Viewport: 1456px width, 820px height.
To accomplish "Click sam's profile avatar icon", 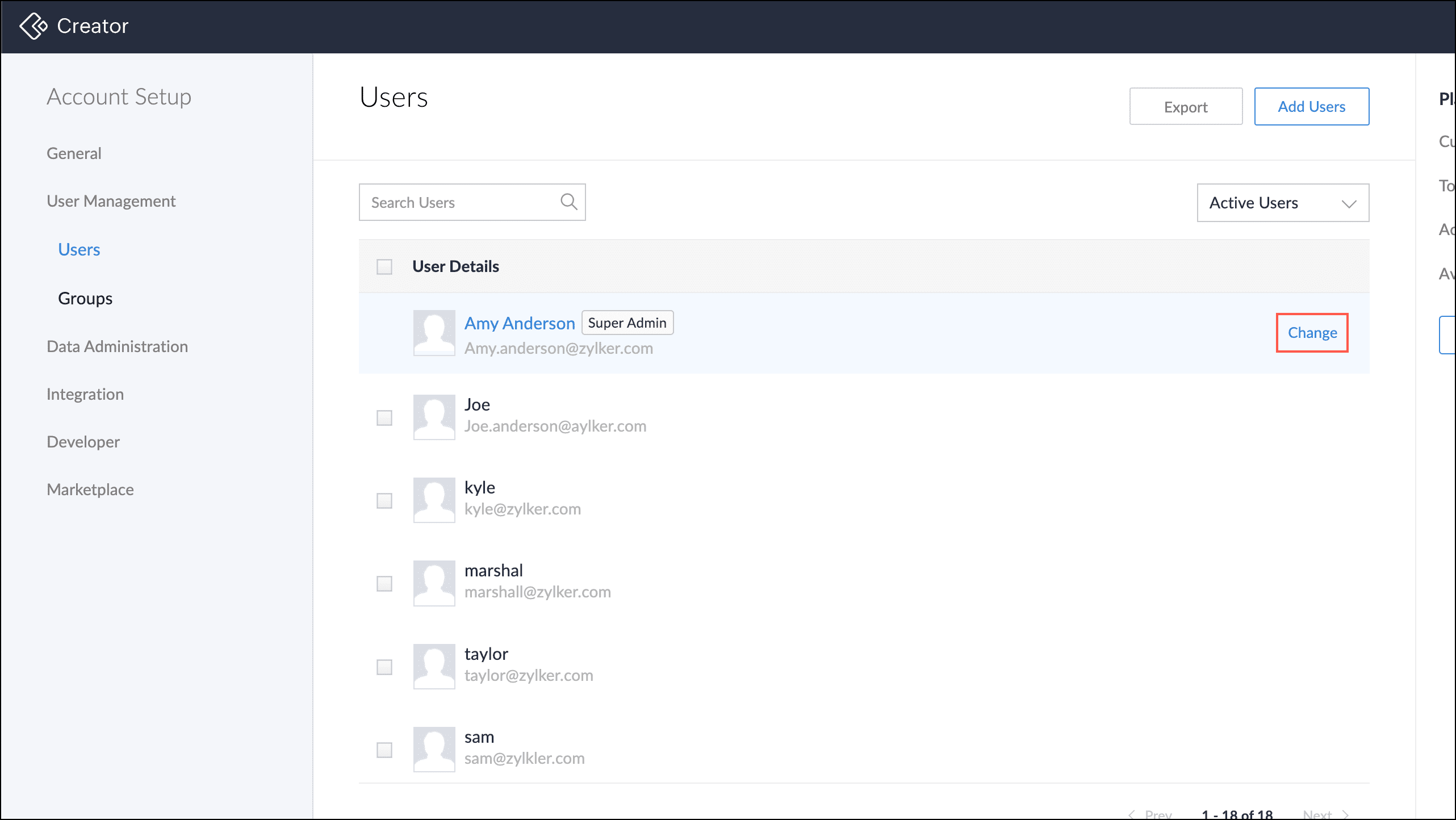I will [x=434, y=749].
